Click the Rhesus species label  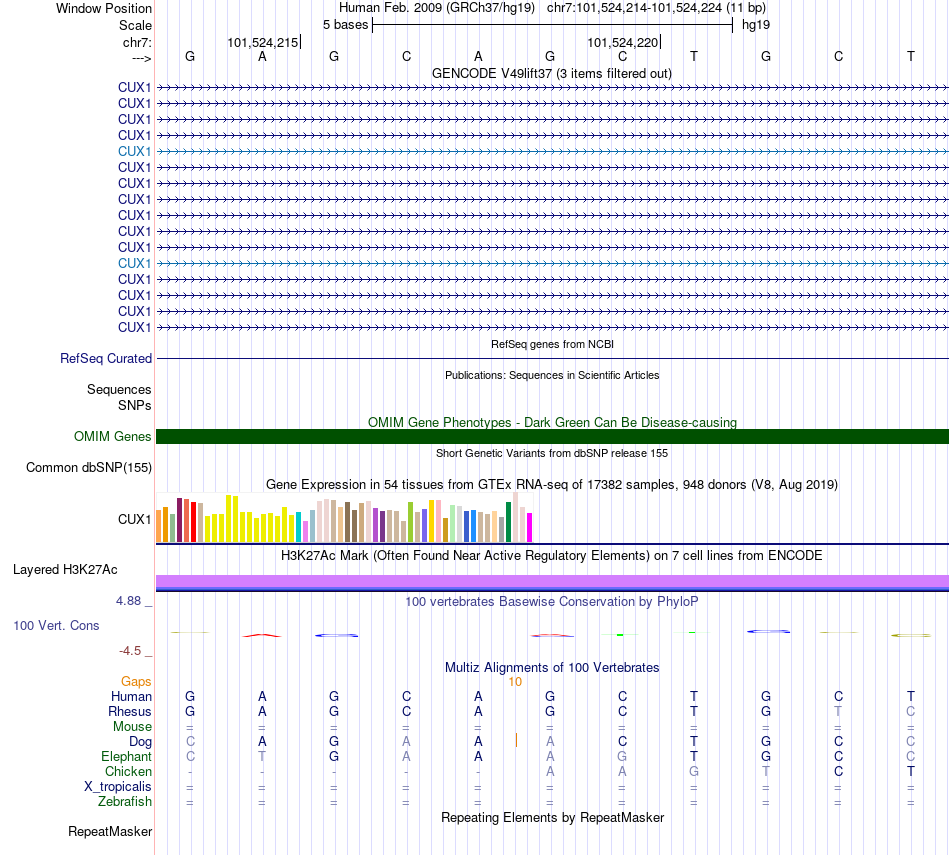pyautogui.click(x=130, y=711)
